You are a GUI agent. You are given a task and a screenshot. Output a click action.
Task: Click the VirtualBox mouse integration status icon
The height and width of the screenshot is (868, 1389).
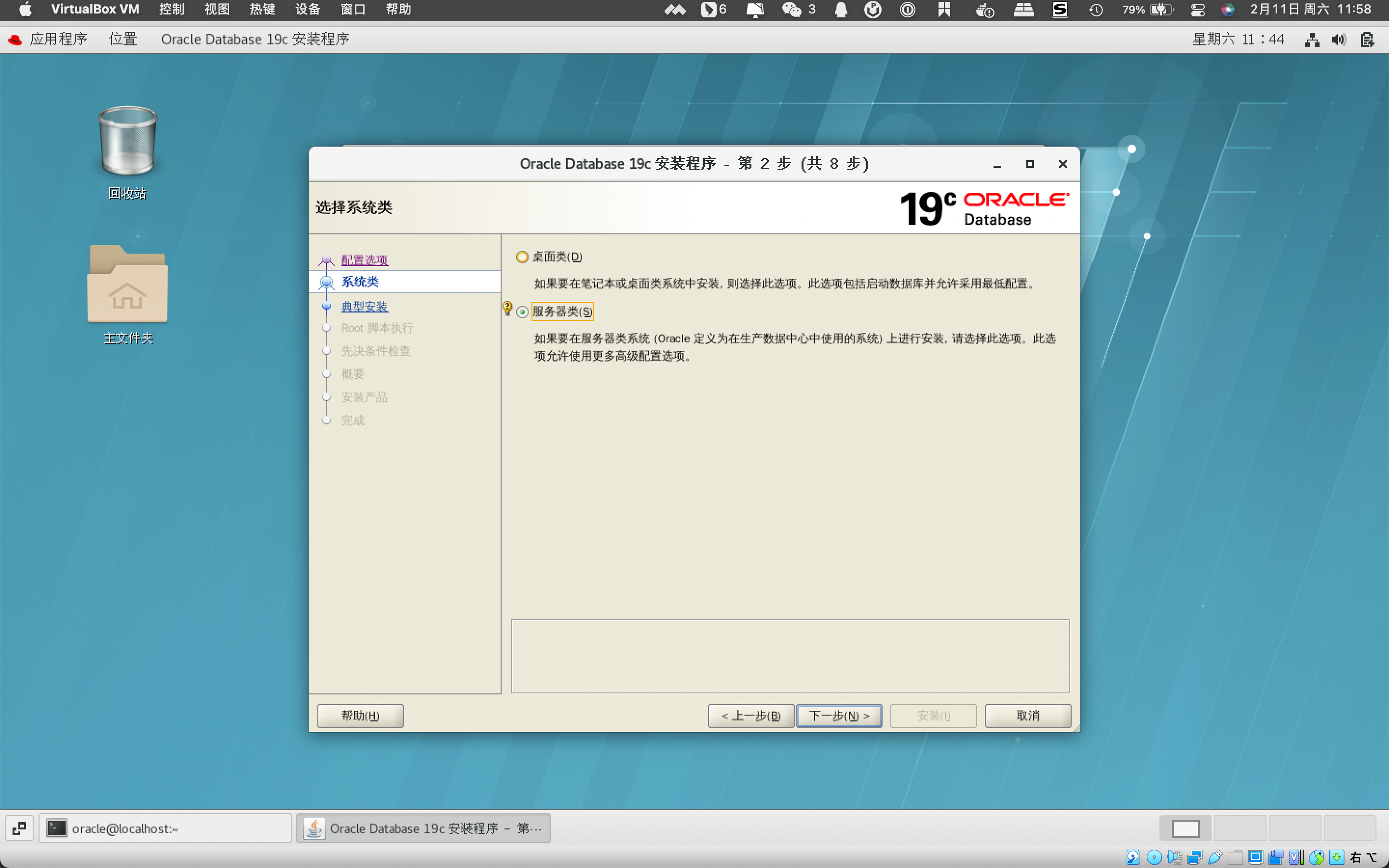(1317, 857)
